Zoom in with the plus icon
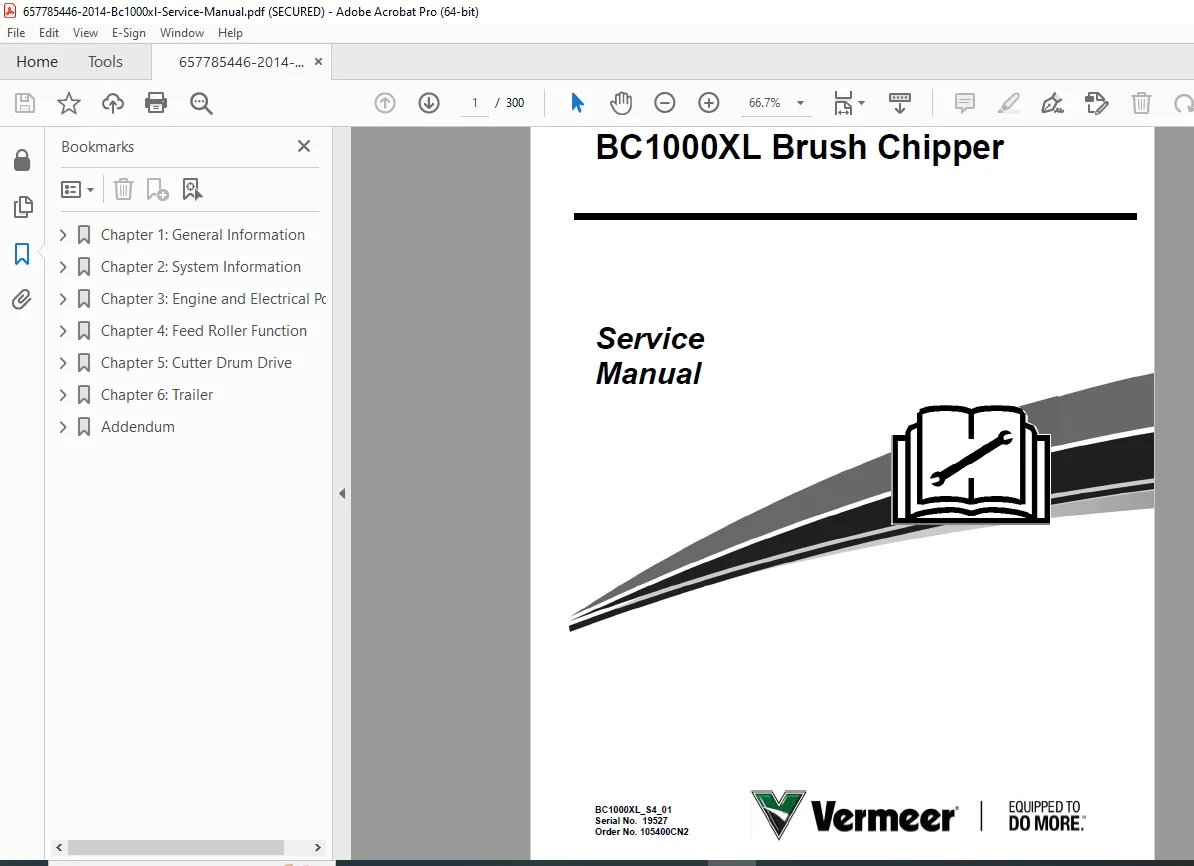1194x866 pixels. 709,103
